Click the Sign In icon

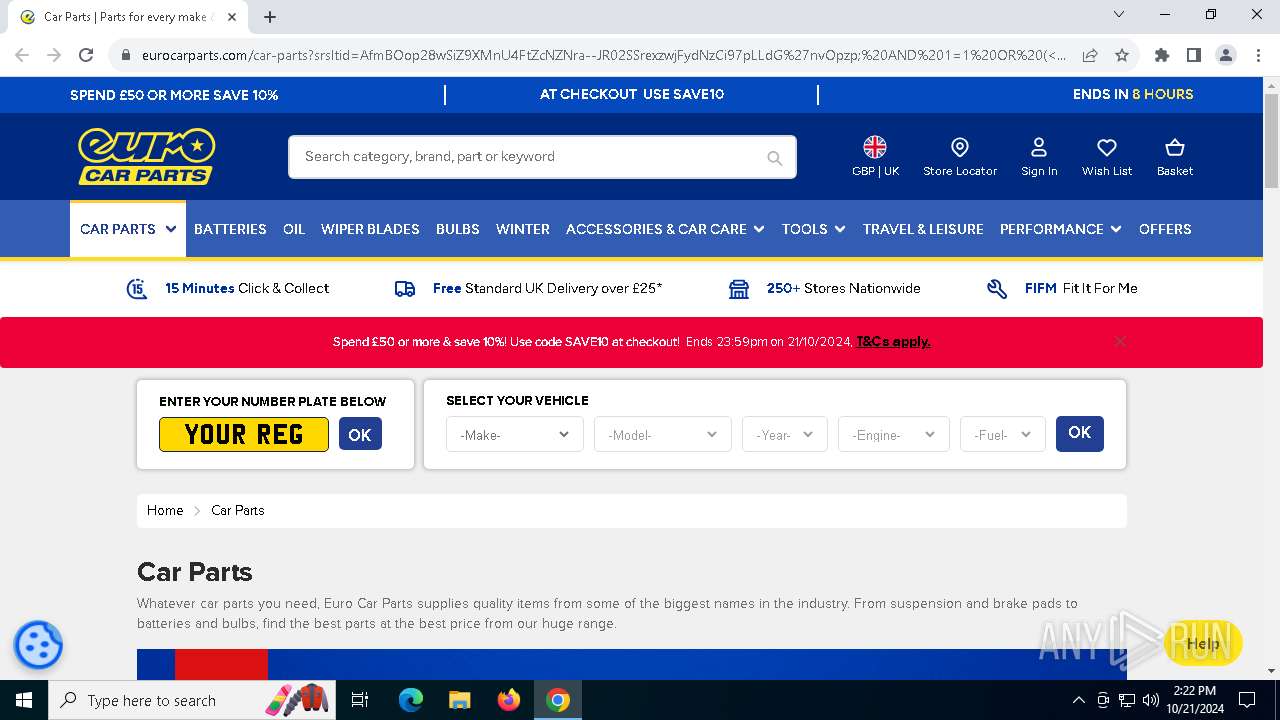1039,157
